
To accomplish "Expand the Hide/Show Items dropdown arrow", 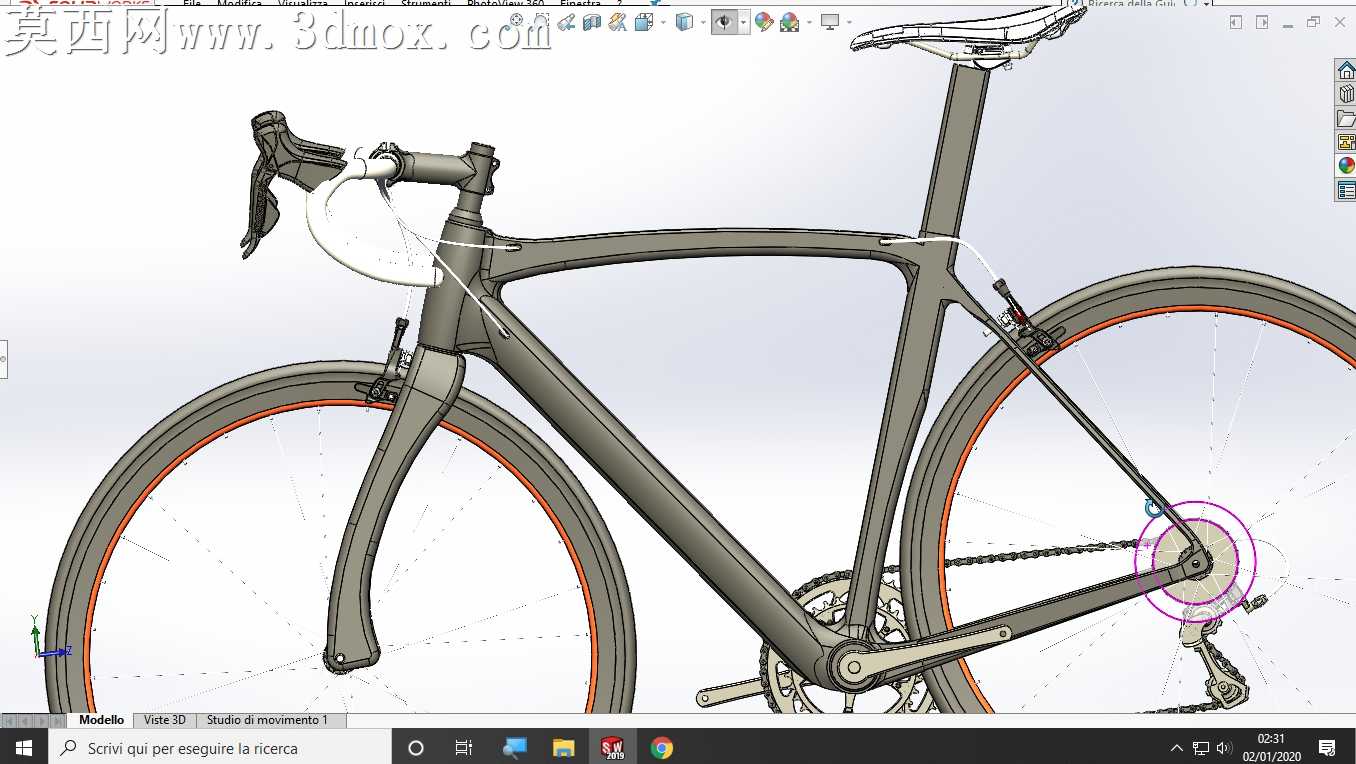I will pyautogui.click(x=743, y=22).
